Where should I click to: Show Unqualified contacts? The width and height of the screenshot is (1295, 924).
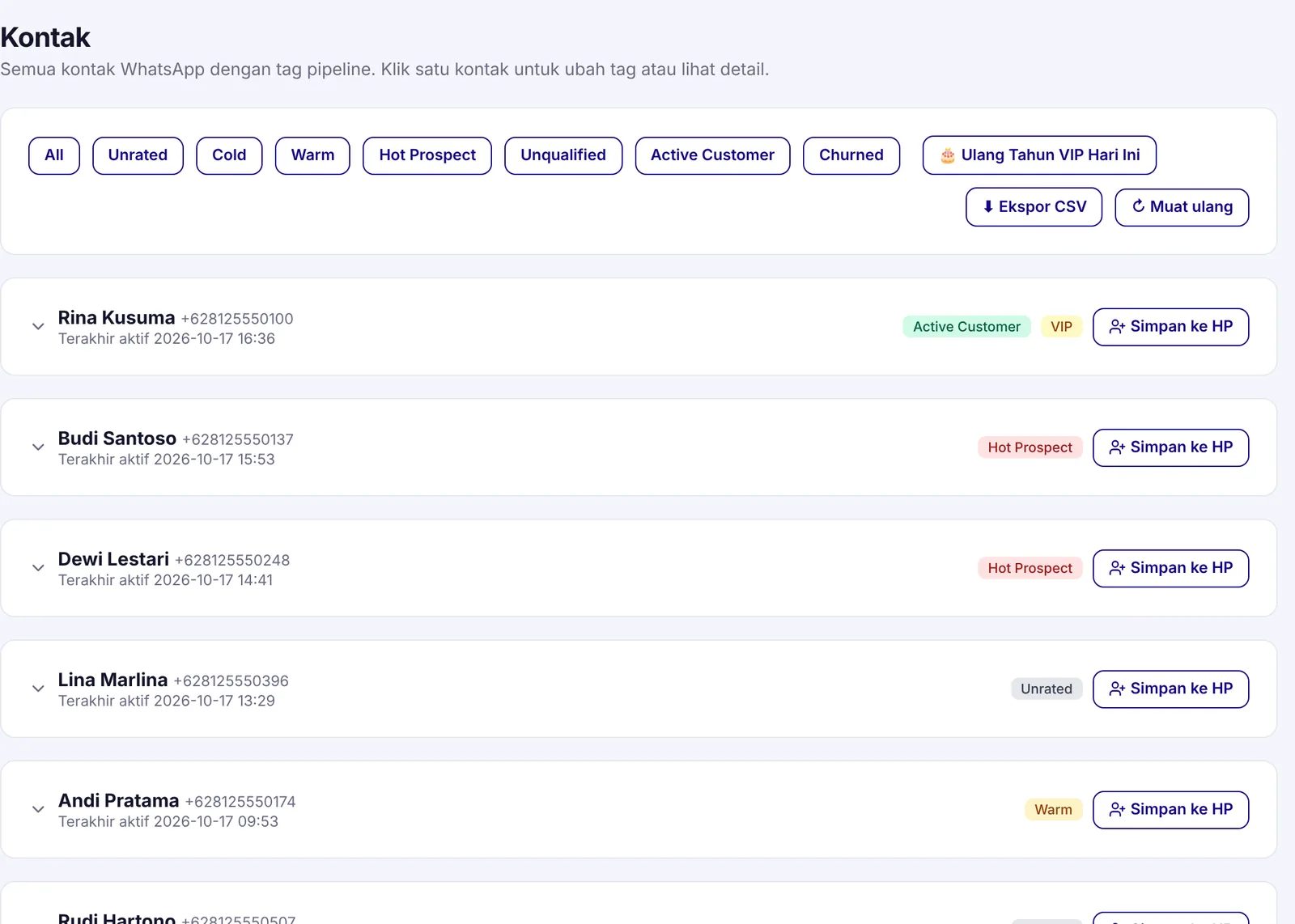(563, 155)
